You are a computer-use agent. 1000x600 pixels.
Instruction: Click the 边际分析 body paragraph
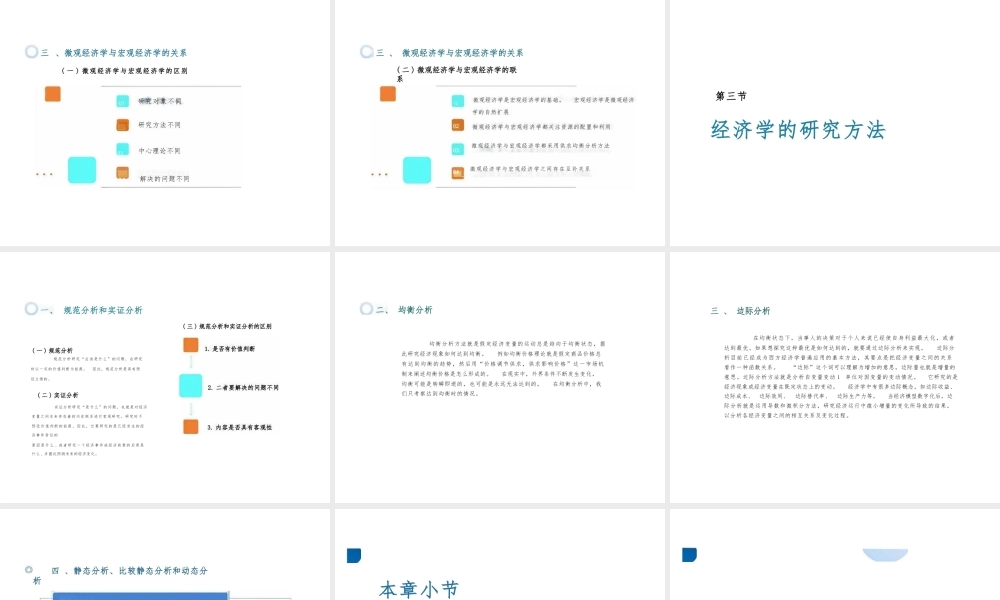(x=840, y=376)
